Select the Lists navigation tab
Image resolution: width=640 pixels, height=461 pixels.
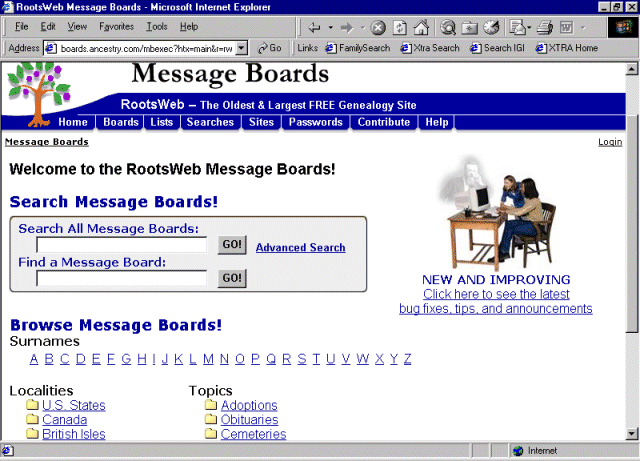click(162, 122)
